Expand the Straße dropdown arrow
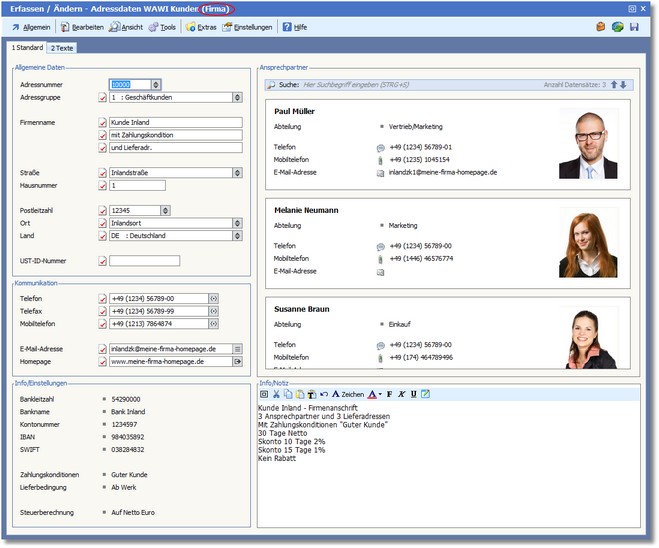This screenshot has height=548, width=659. click(x=237, y=173)
